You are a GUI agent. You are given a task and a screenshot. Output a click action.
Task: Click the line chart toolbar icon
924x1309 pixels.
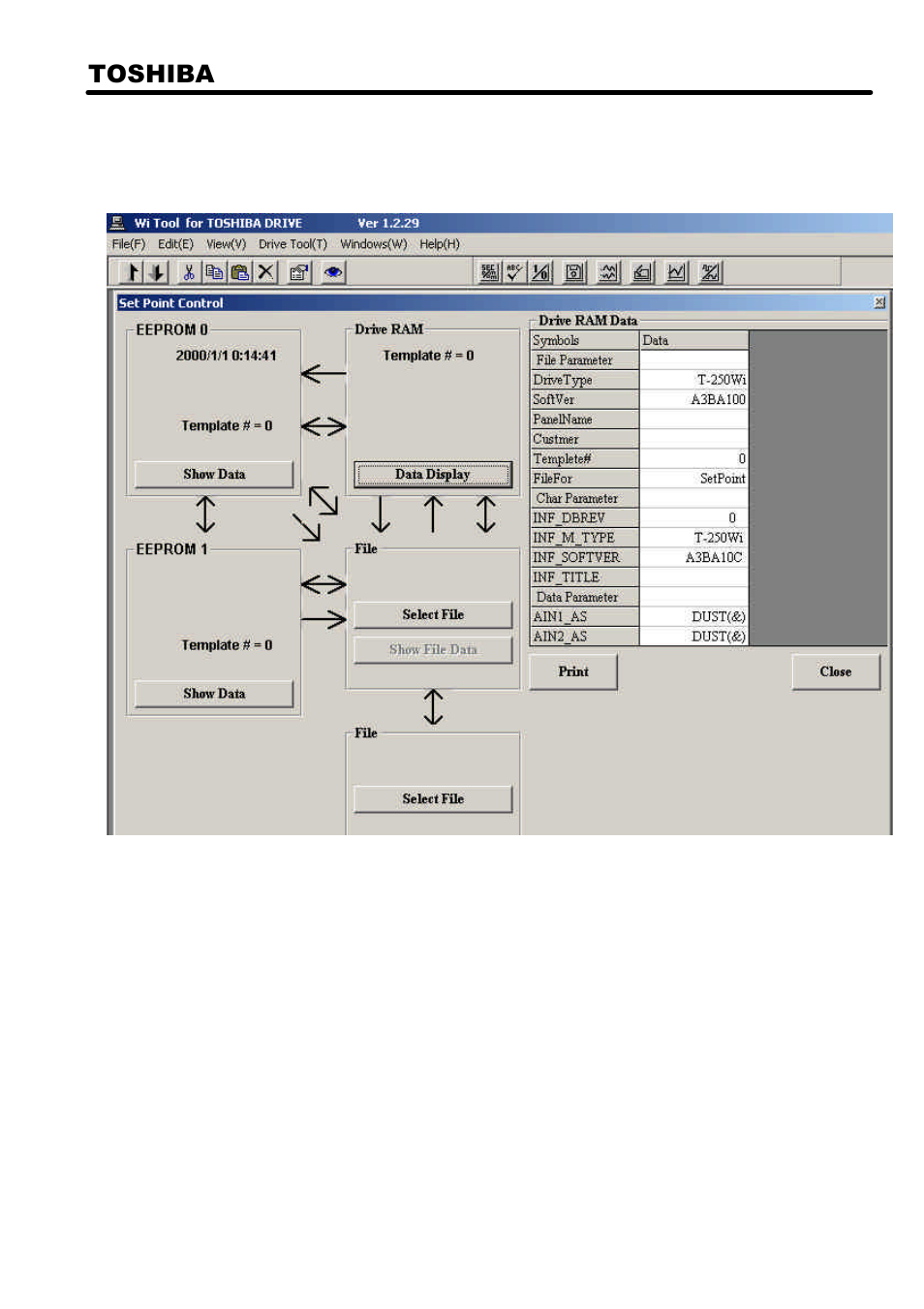(x=676, y=272)
